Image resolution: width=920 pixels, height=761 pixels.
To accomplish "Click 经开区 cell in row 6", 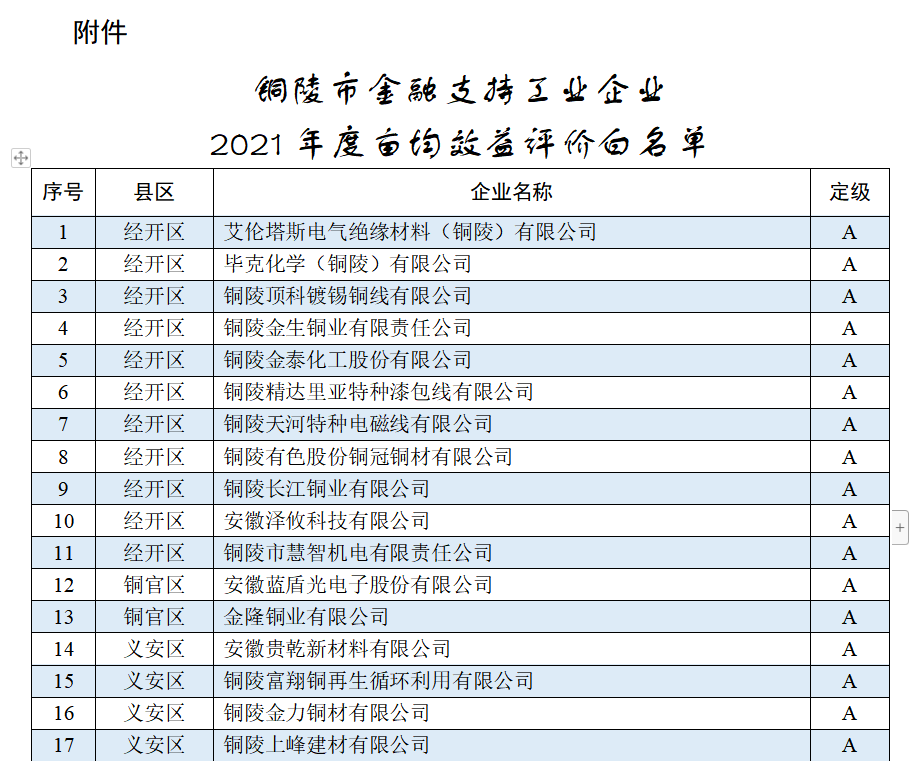I will click(x=154, y=392).
